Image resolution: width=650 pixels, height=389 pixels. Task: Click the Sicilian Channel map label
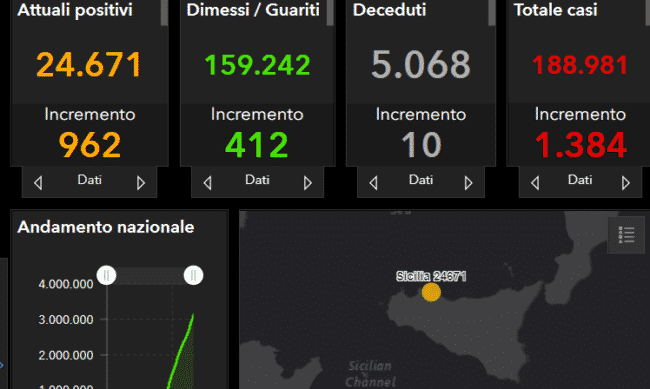370,374
